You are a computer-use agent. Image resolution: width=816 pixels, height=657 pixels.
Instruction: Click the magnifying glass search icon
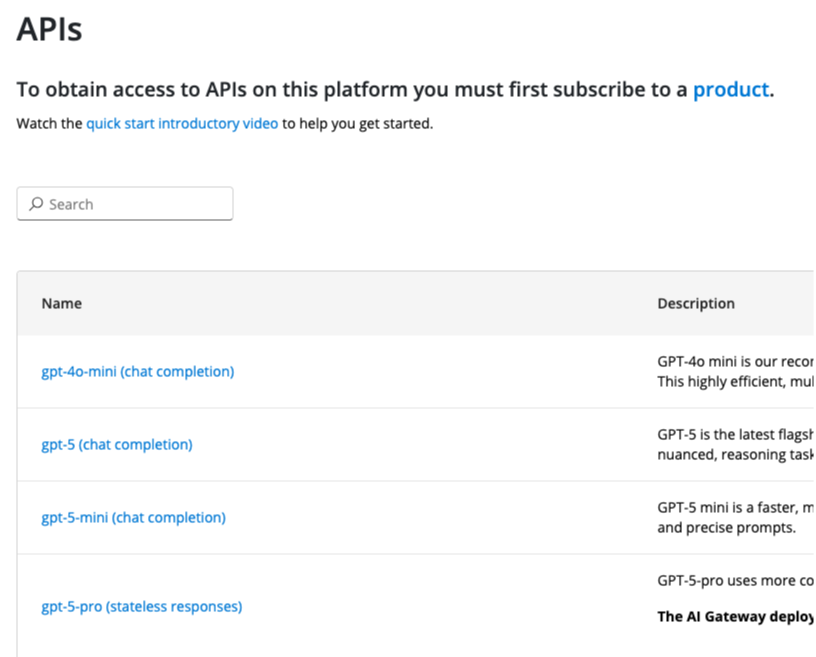click(36, 204)
